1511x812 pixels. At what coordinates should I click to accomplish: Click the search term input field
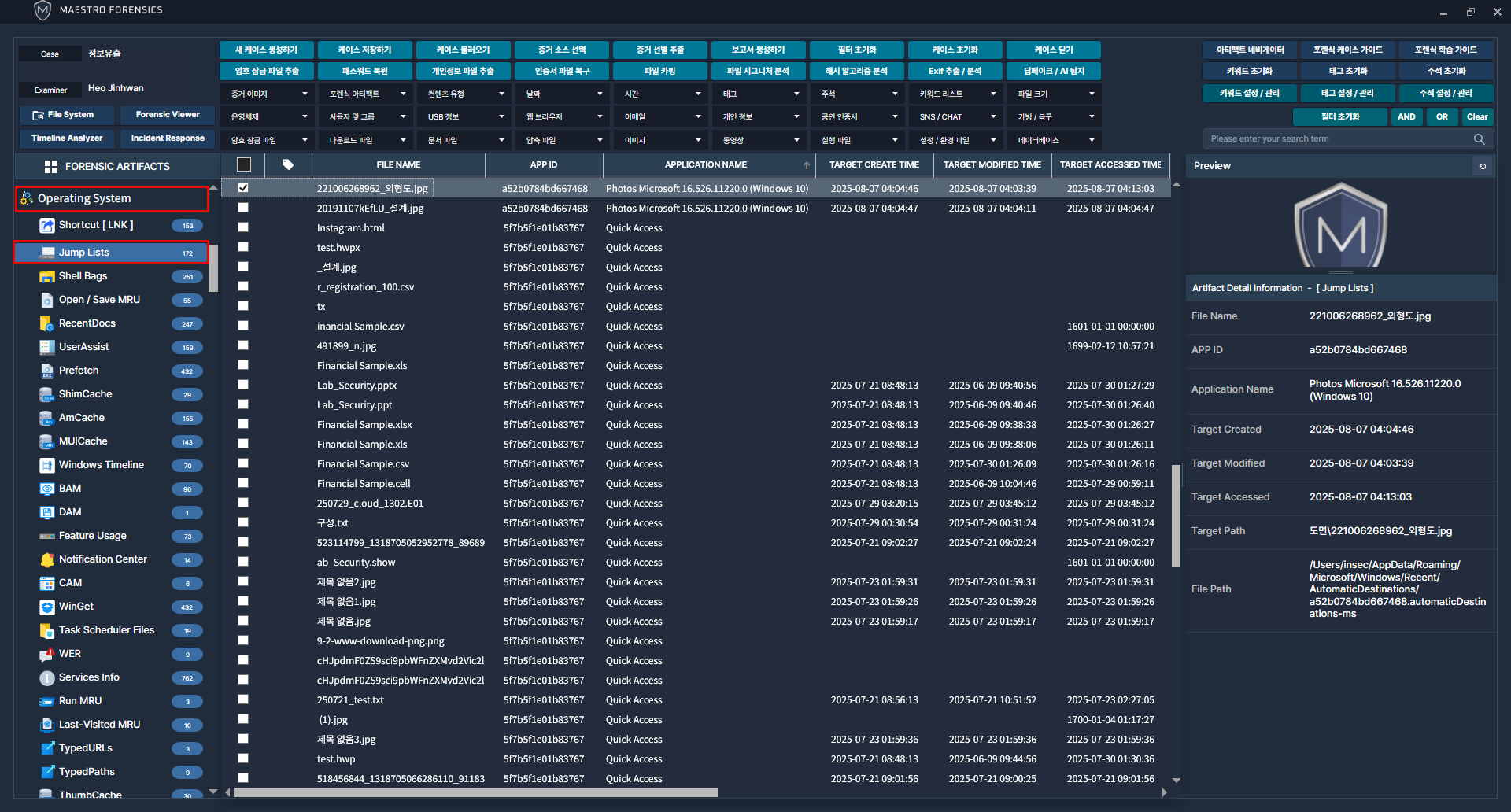pos(1338,139)
